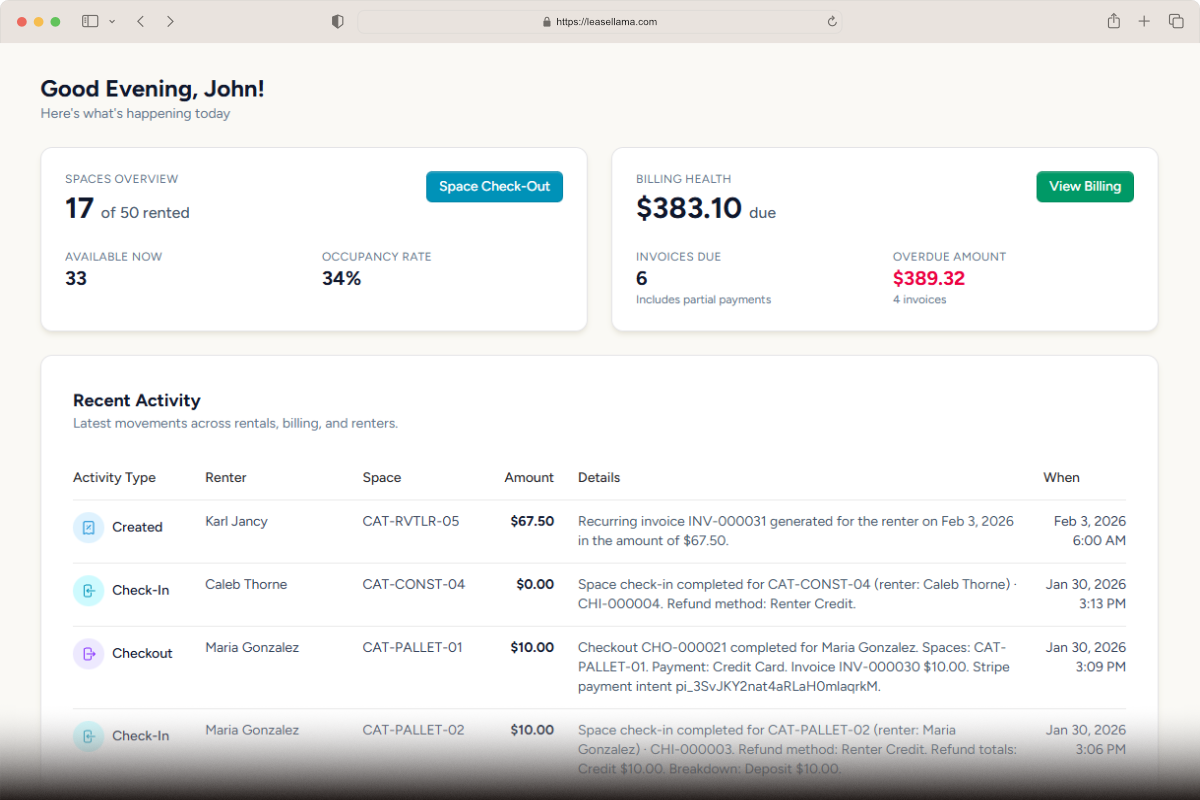Screen dimensions: 1200x800
Task: Show tab overview icon in toolbar
Action: (x=1176, y=21)
